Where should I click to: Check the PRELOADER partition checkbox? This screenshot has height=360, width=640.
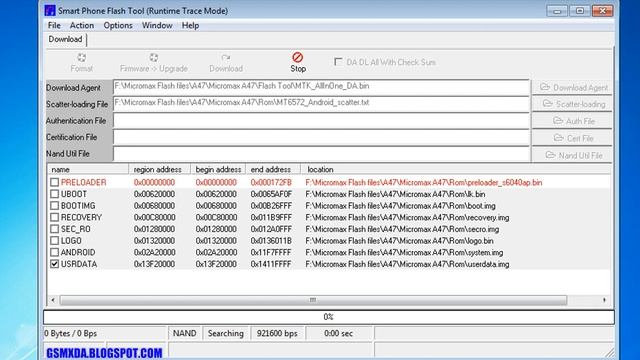click(54, 182)
